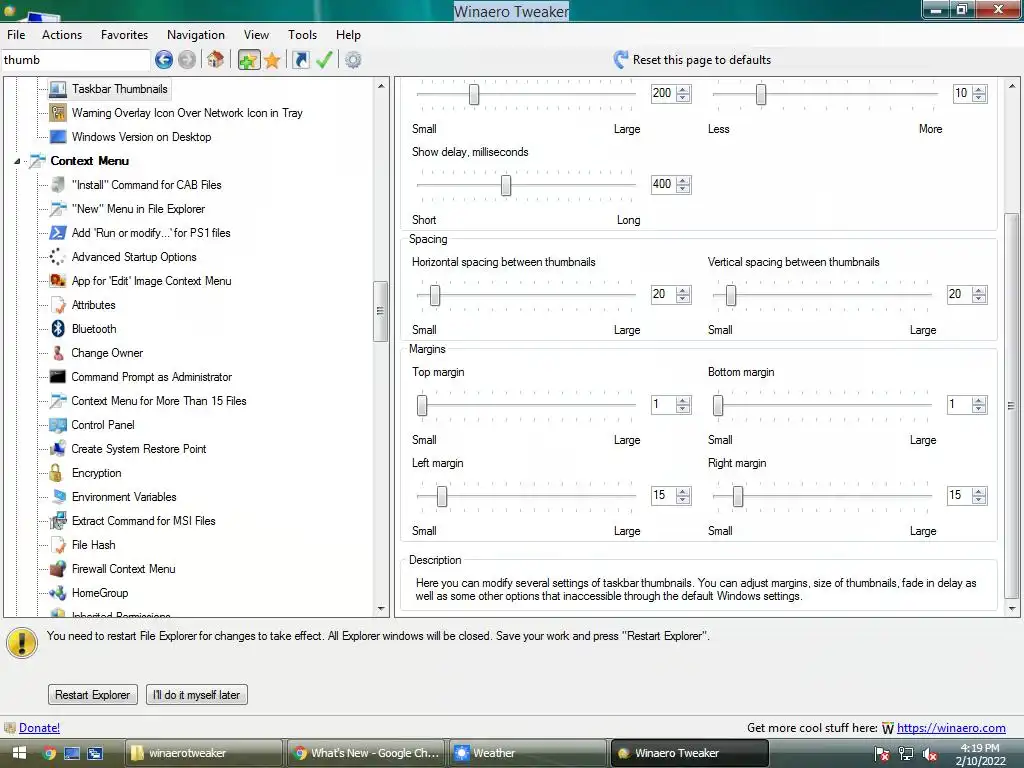The height and width of the screenshot is (768, 1024).
Task: Click the network tray icon
Action: [x=905, y=754]
